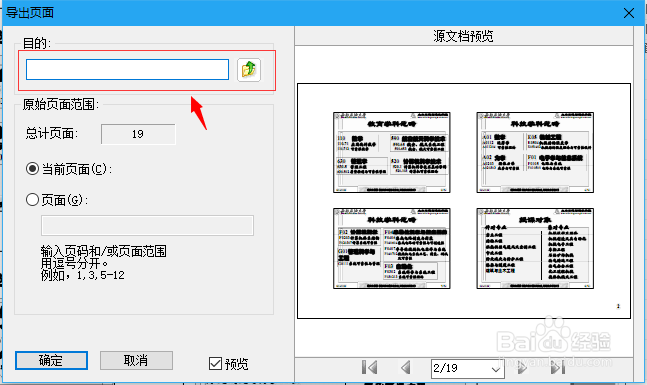Click the bottom-right slide in preview

pyautogui.click(x=535, y=248)
